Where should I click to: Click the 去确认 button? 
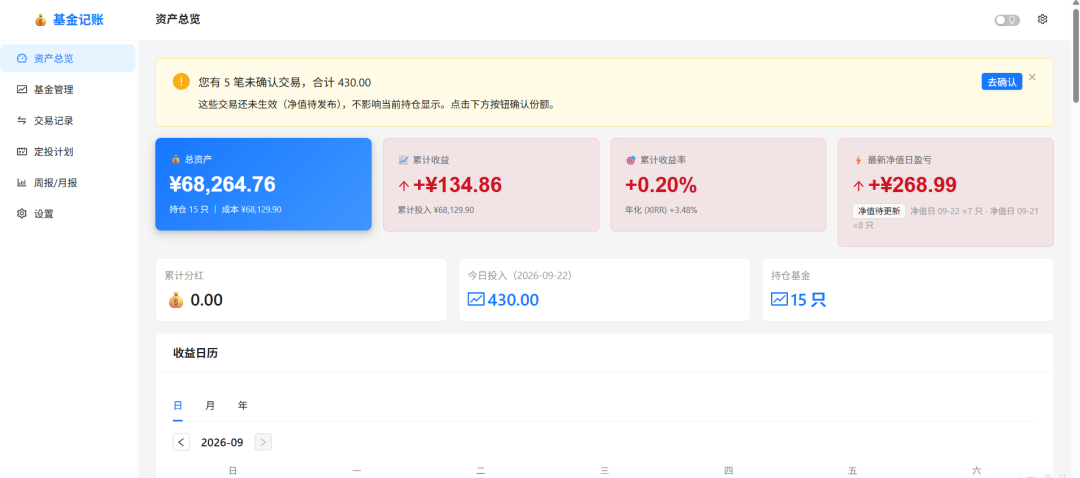pos(1001,82)
